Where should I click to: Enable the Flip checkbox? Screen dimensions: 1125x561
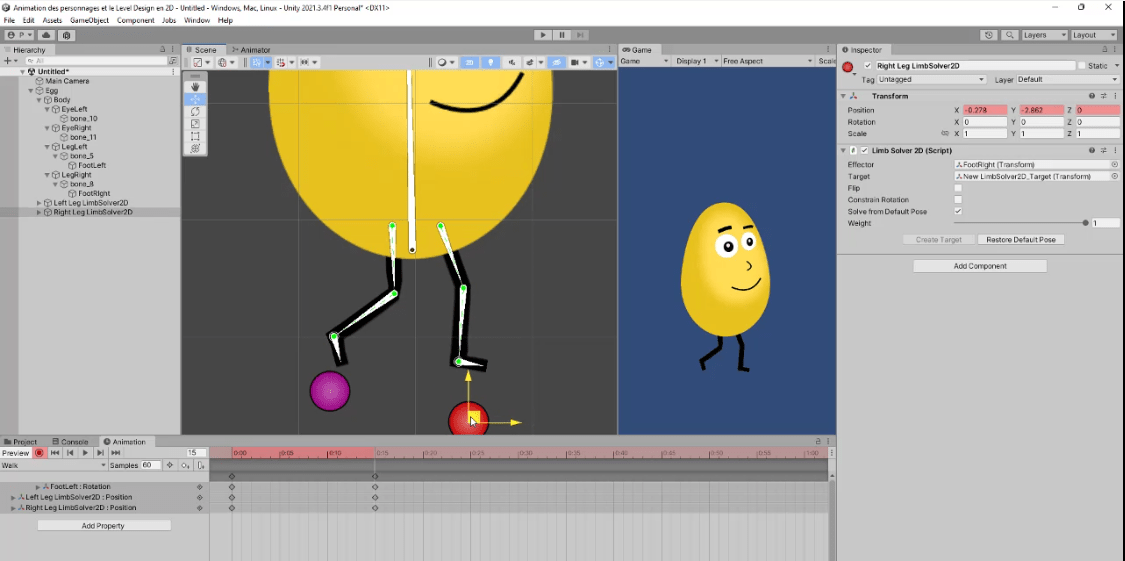click(958, 188)
